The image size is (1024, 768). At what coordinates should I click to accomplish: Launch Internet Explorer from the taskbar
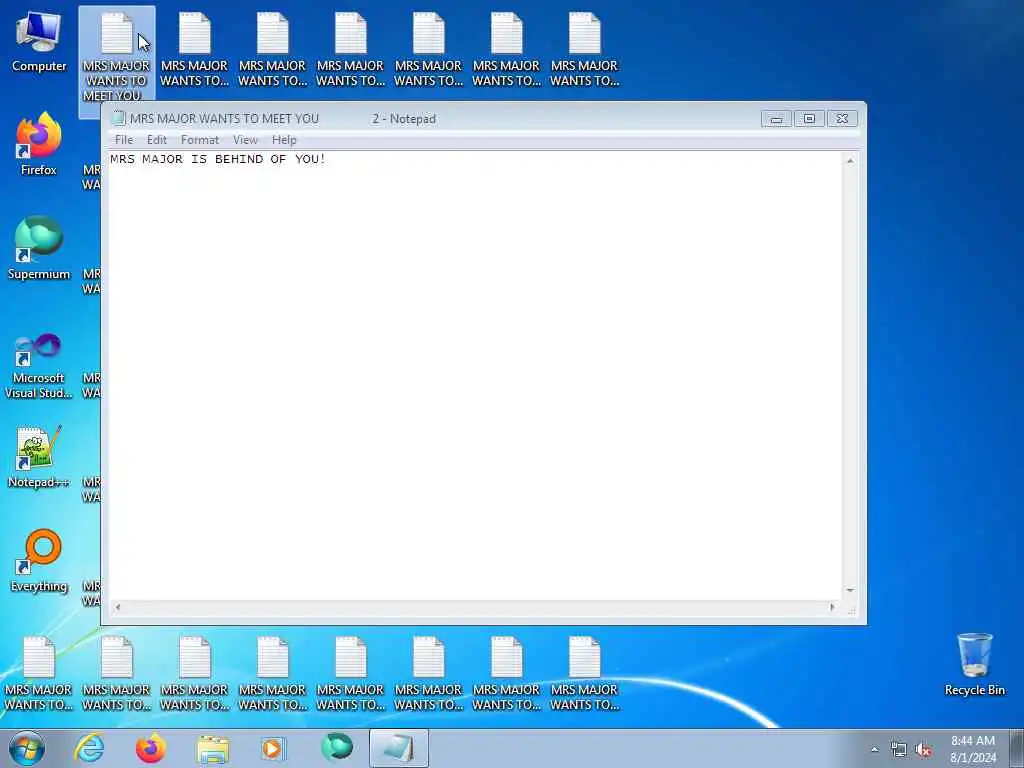coord(89,748)
